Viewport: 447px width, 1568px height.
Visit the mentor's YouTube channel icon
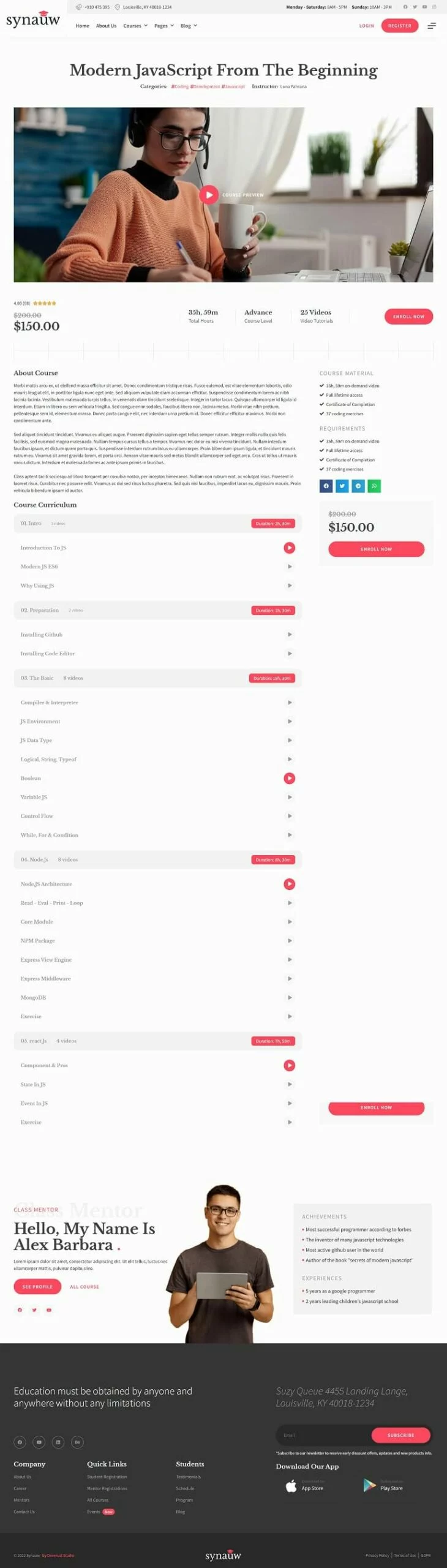49,1310
